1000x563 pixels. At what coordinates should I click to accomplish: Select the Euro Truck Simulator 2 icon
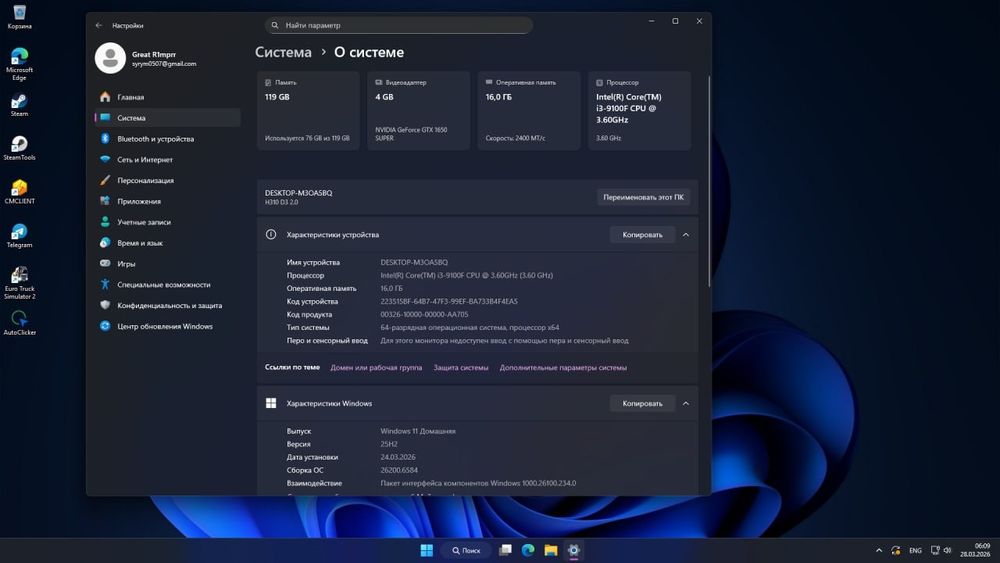click(x=19, y=282)
